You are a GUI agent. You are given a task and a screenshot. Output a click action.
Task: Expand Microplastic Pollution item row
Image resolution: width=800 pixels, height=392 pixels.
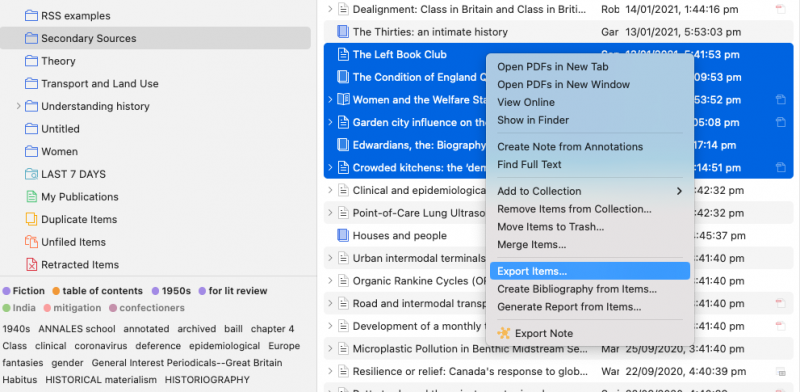click(330, 349)
